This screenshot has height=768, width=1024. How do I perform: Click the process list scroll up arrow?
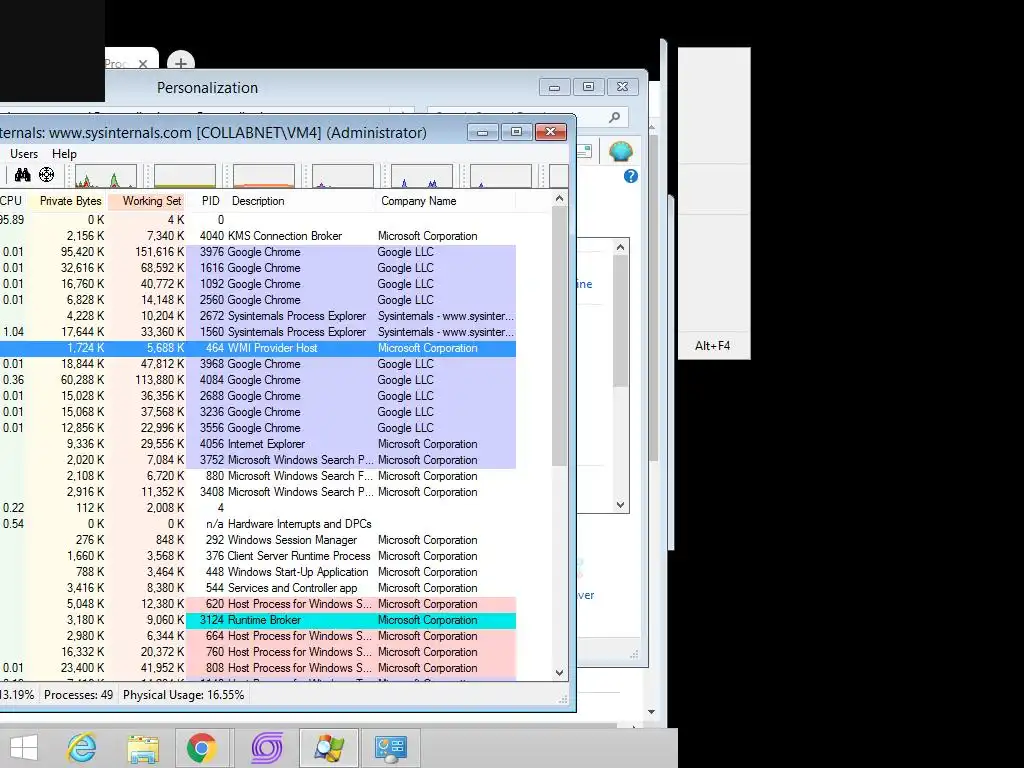point(559,198)
